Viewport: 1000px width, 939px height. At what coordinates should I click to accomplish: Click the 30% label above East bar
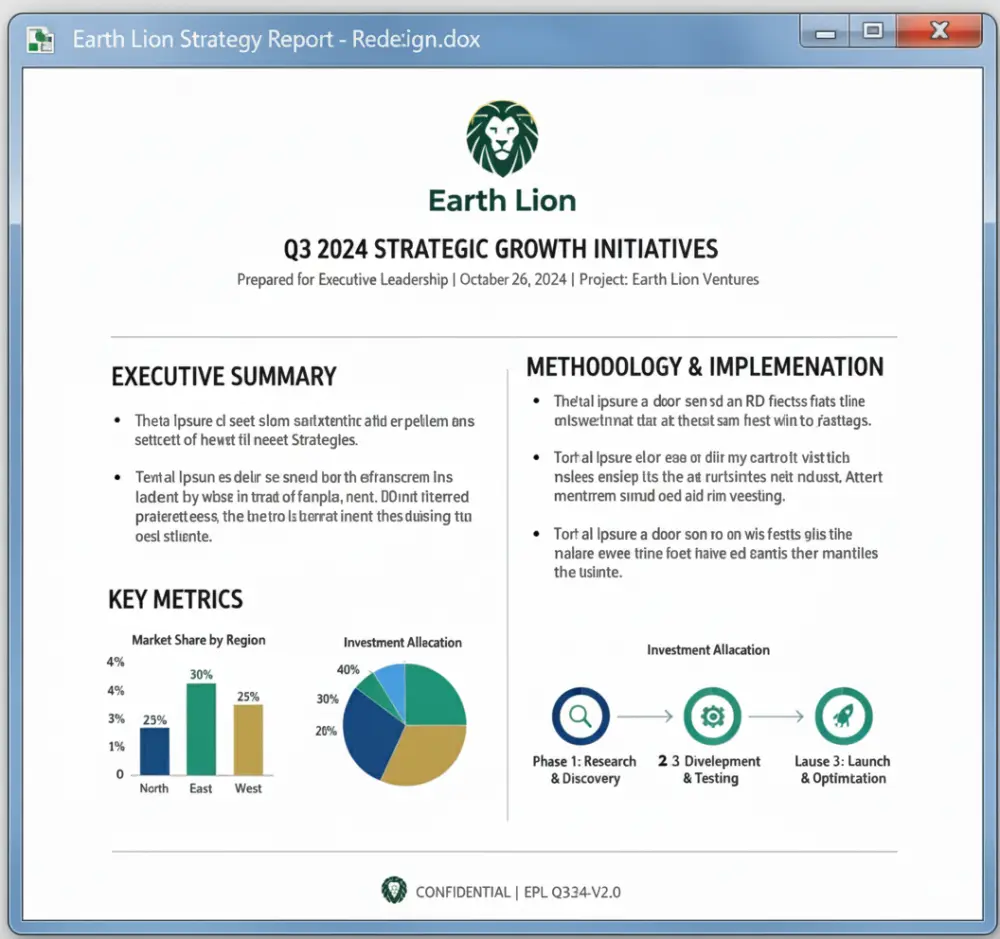(201, 674)
